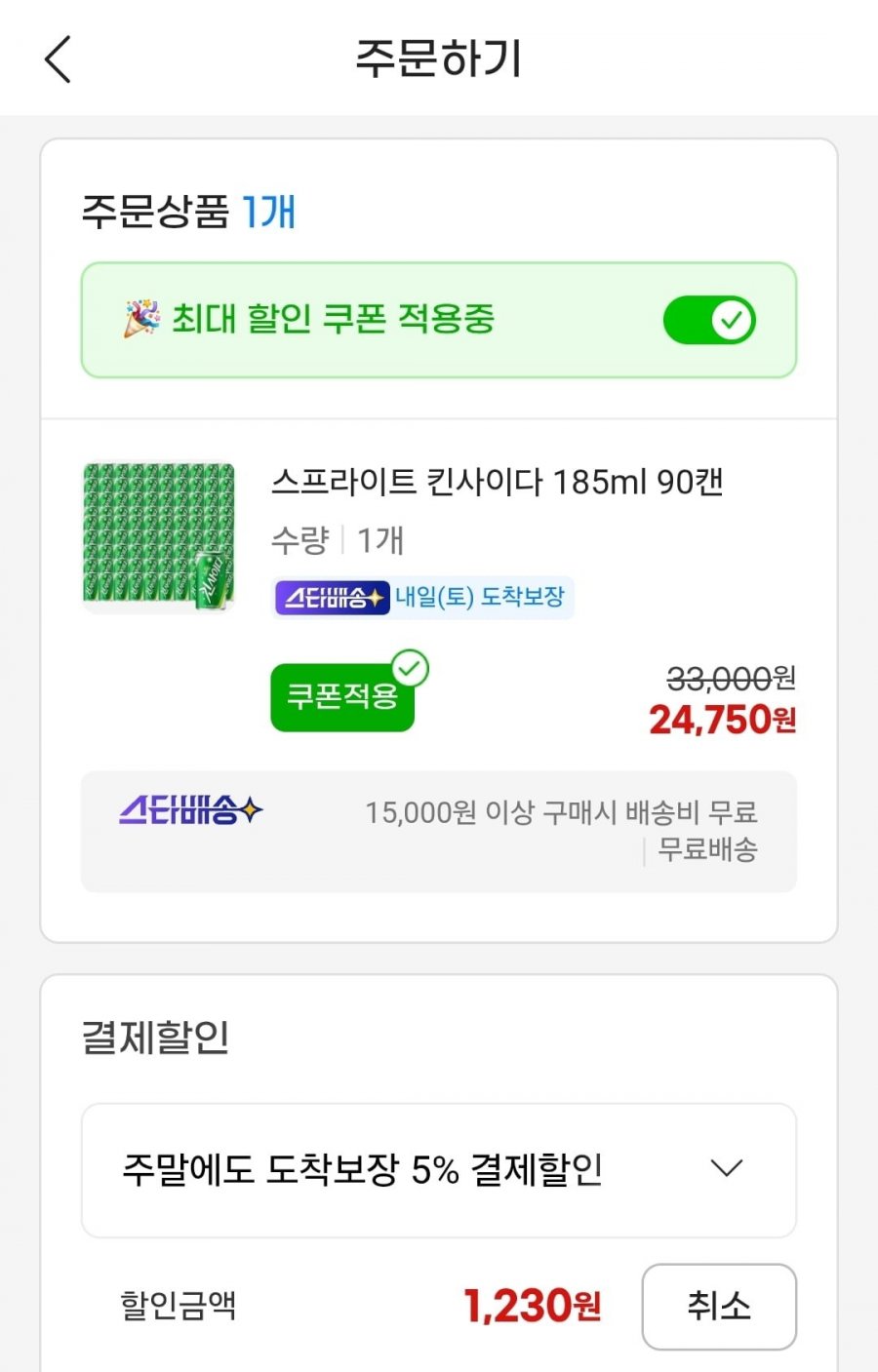
Task: Tap the purple 스타배송 badge under quantity
Action: [332, 597]
